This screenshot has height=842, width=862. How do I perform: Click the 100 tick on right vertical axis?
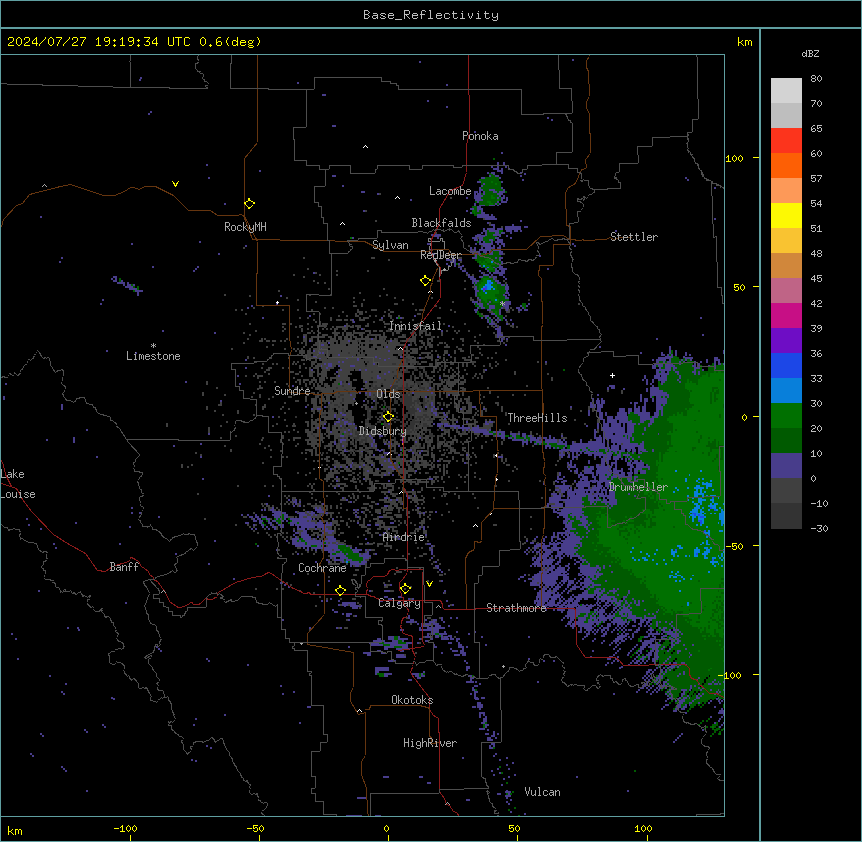(x=734, y=158)
